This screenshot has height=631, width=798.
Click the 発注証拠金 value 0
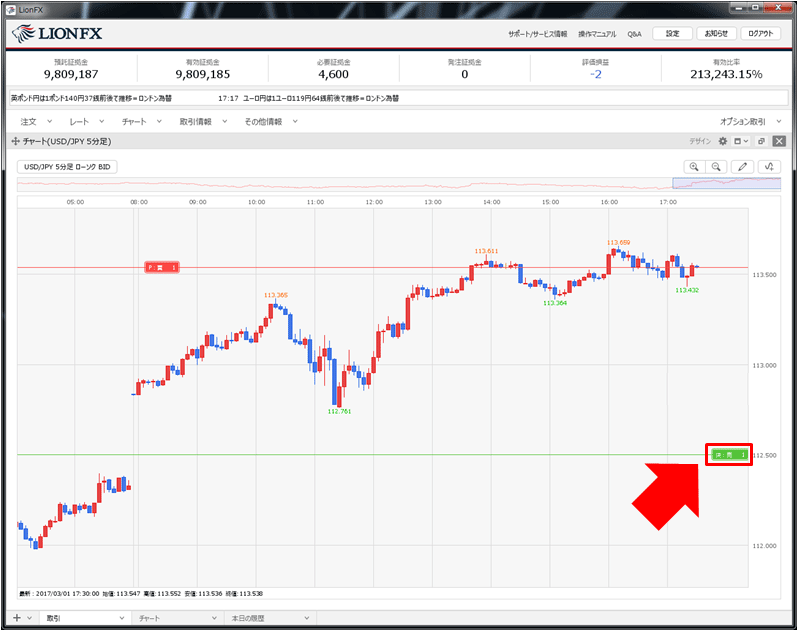click(x=465, y=74)
